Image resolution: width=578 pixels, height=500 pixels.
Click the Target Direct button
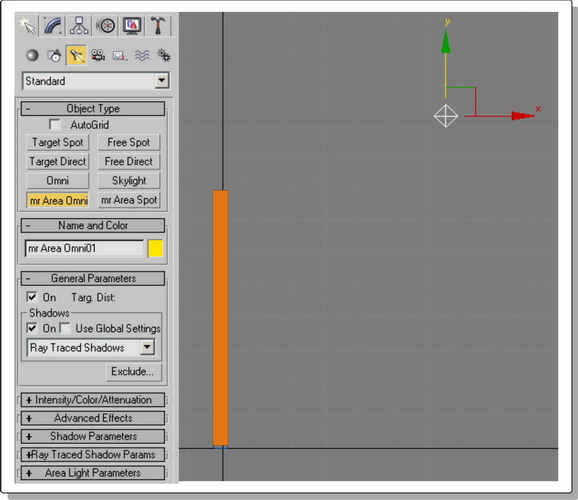click(x=58, y=162)
